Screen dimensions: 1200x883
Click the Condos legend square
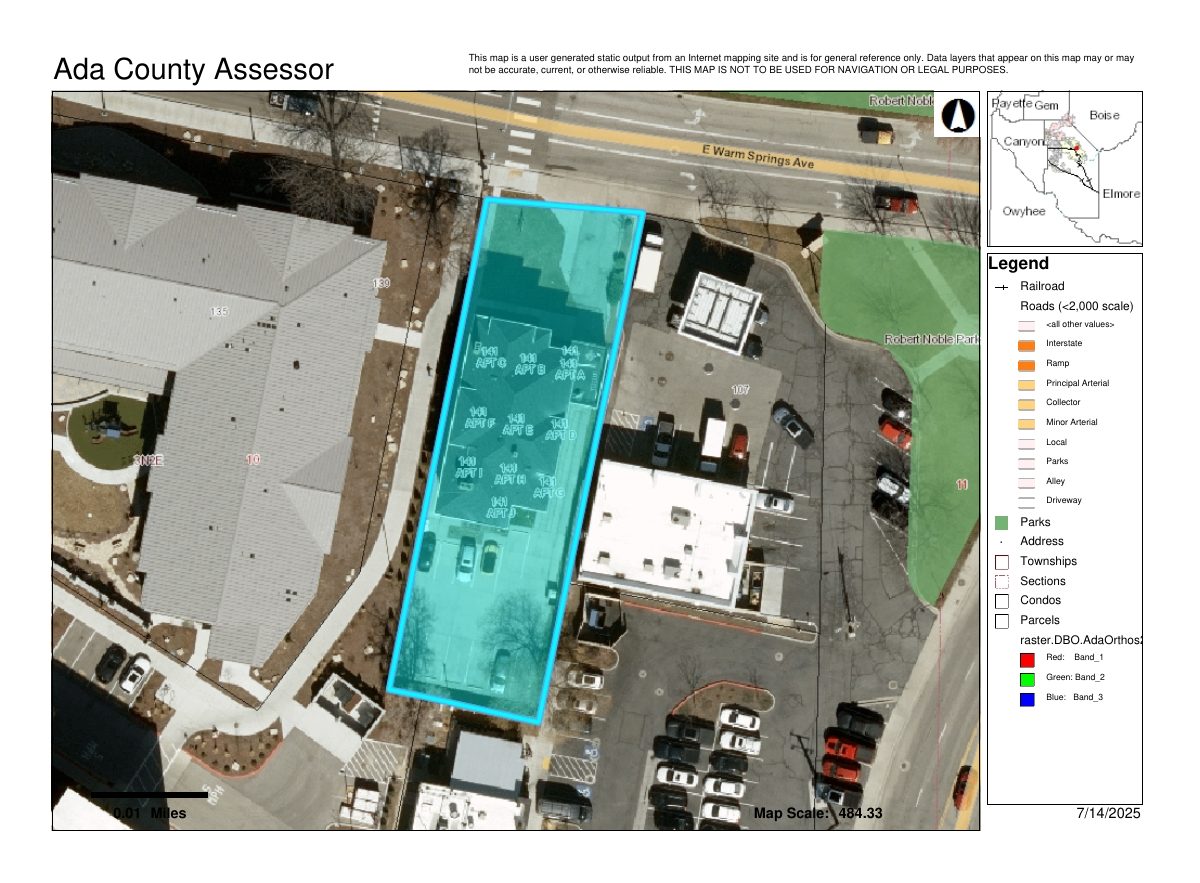(x=1002, y=601)
